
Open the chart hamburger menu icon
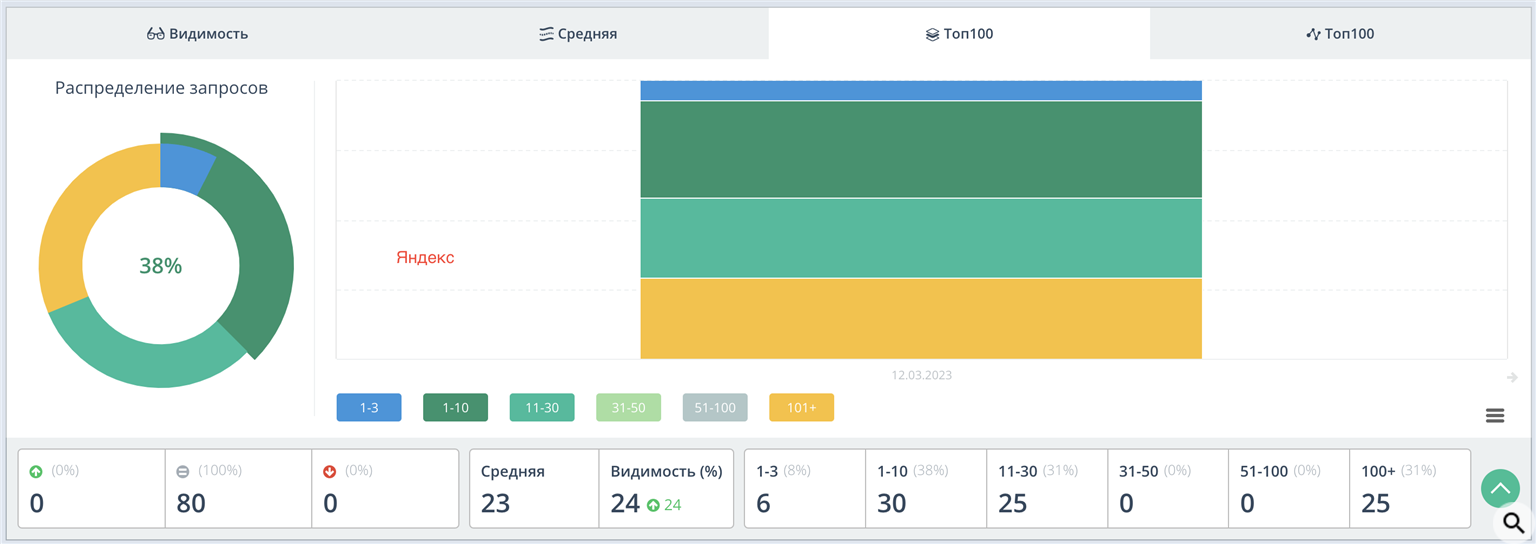[1495, 416]
